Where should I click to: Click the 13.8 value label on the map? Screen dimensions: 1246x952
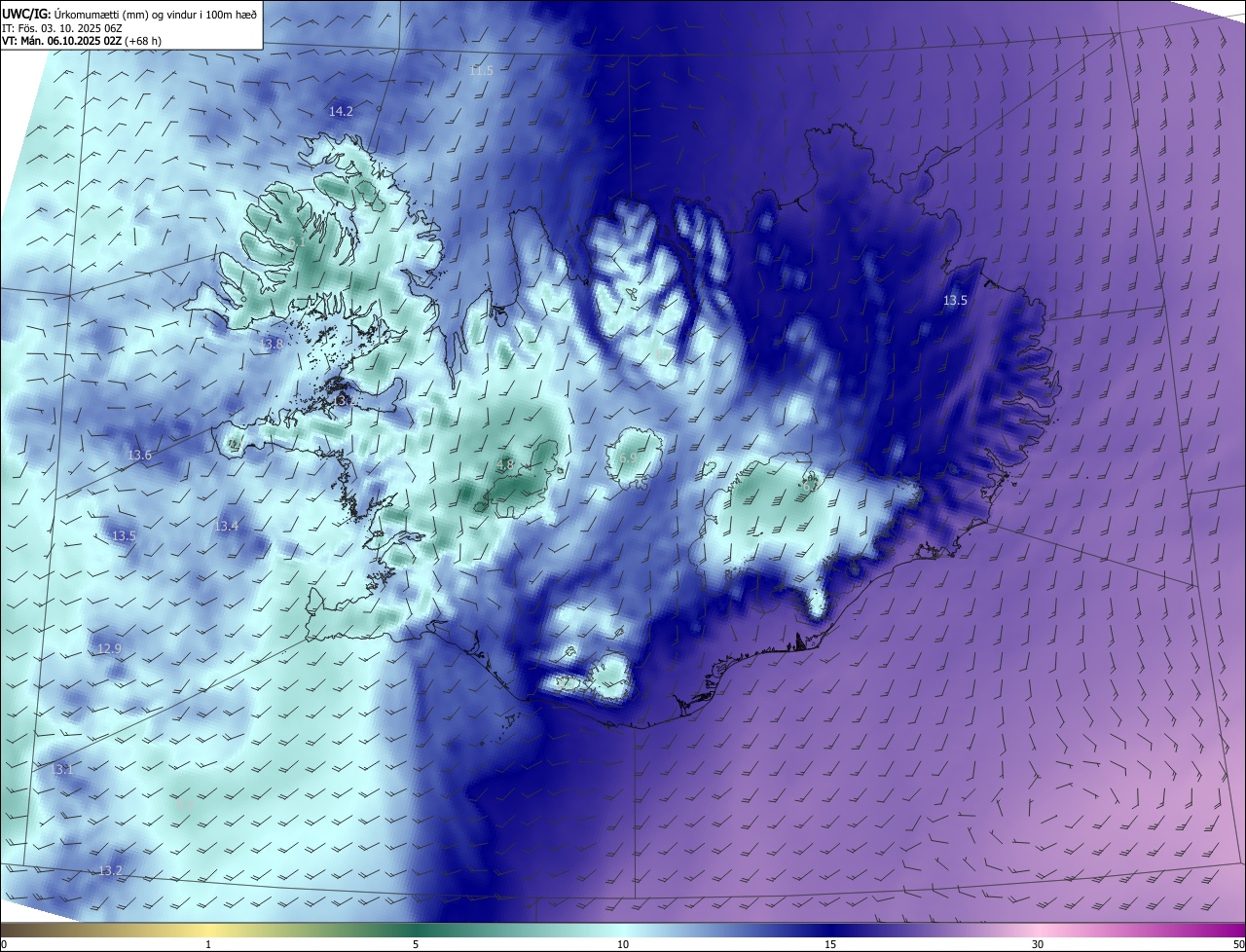pos(271,345)
